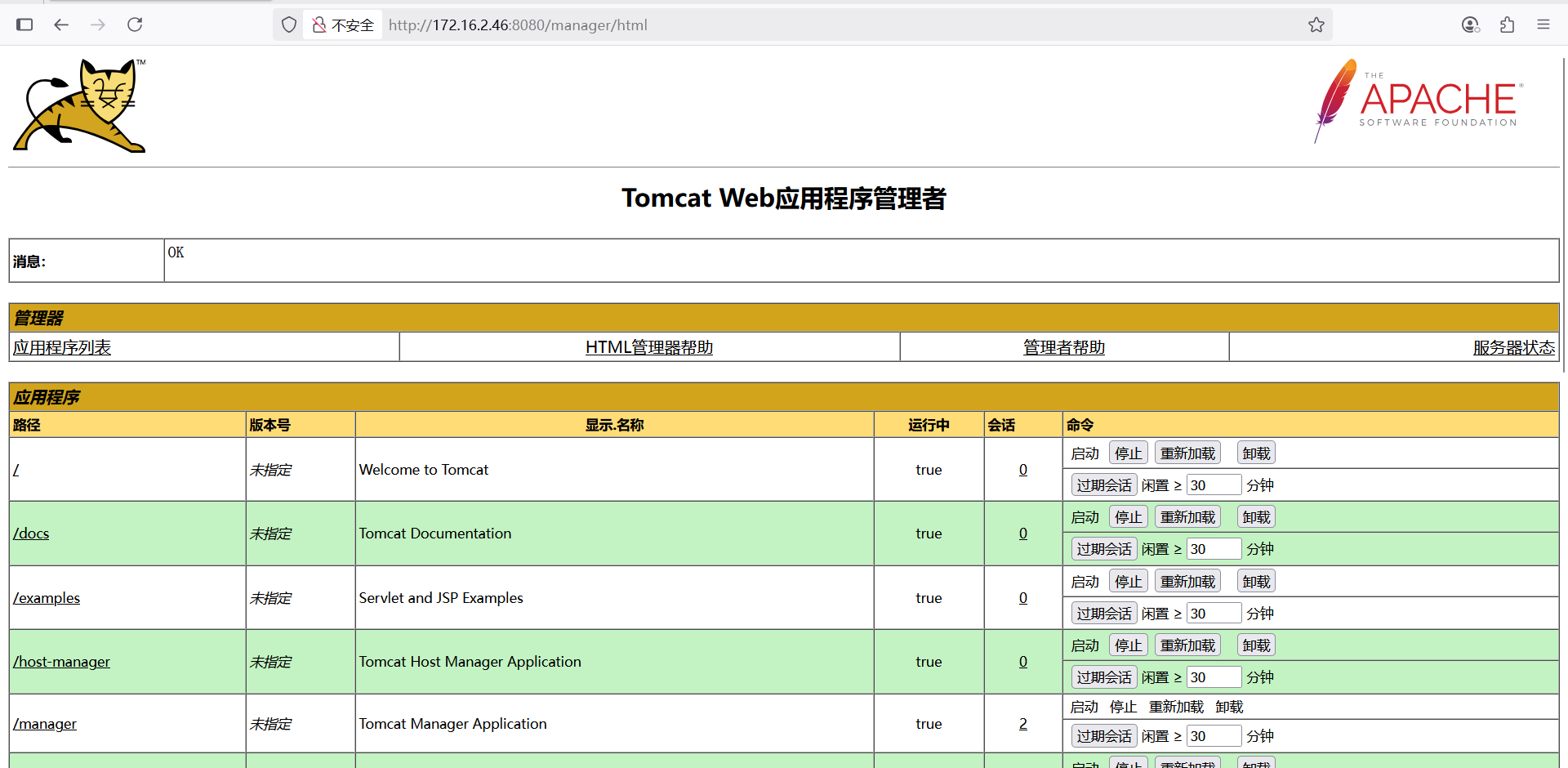The width and height of the screenshot is (1568, 768).
Task: Bookmark this page with star icon
Action: tap(1316, 25)
